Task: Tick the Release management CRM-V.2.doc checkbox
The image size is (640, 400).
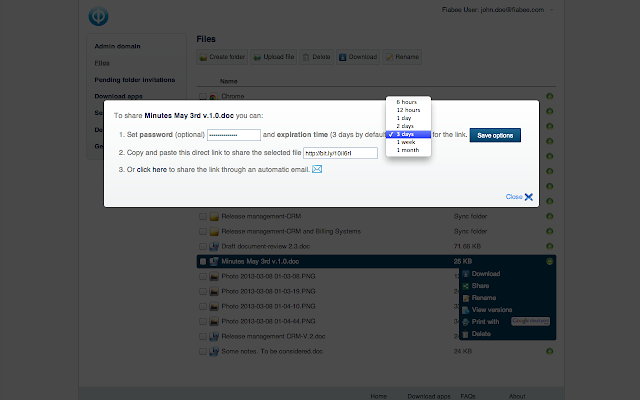Action: [x=203, y=337]
